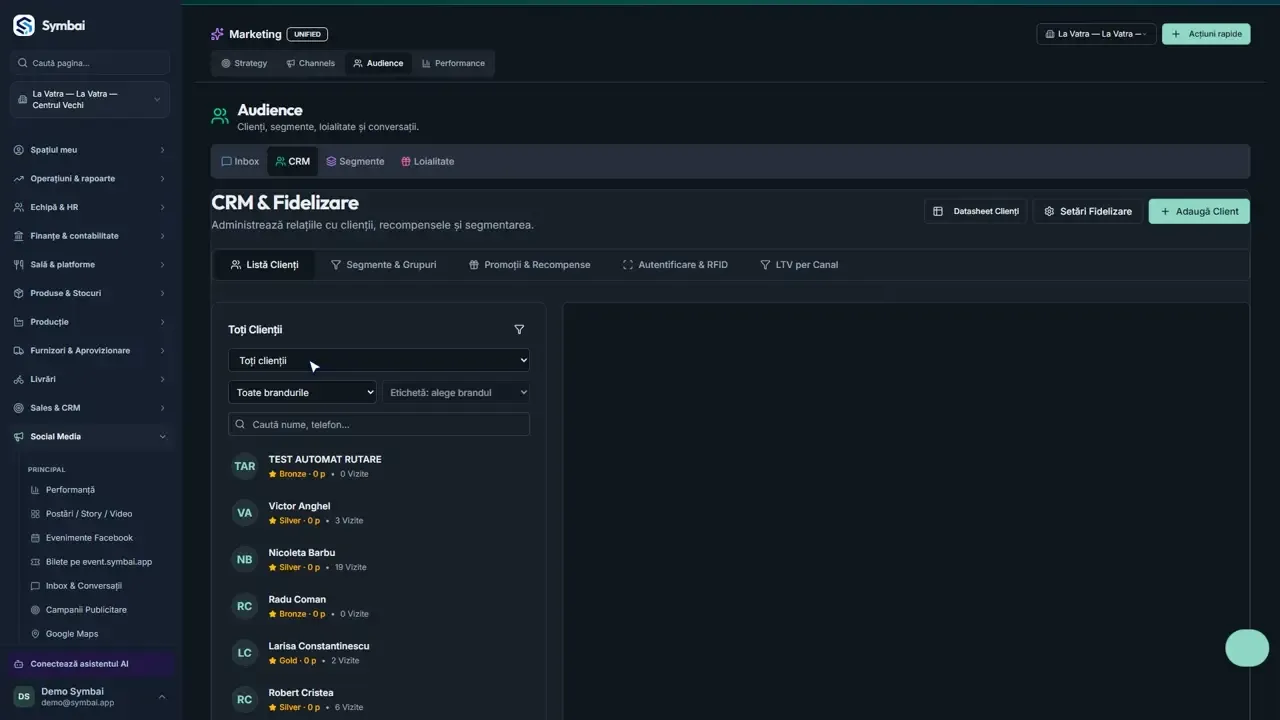Screen dimensions: 1280x720
Task: Click the TAR avatar for TEST AUTOMAT RUTARE
Action: (x=245, y=466)
